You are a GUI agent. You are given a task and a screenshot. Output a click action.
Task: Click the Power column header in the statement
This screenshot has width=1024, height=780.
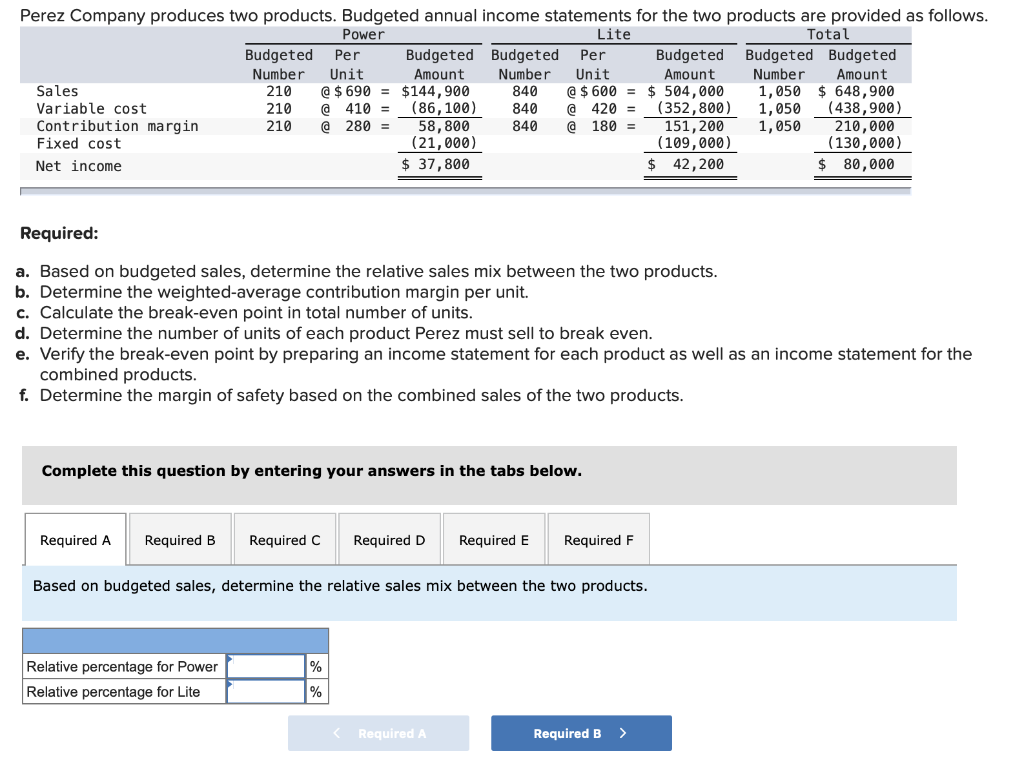click(x=363, y=34)
